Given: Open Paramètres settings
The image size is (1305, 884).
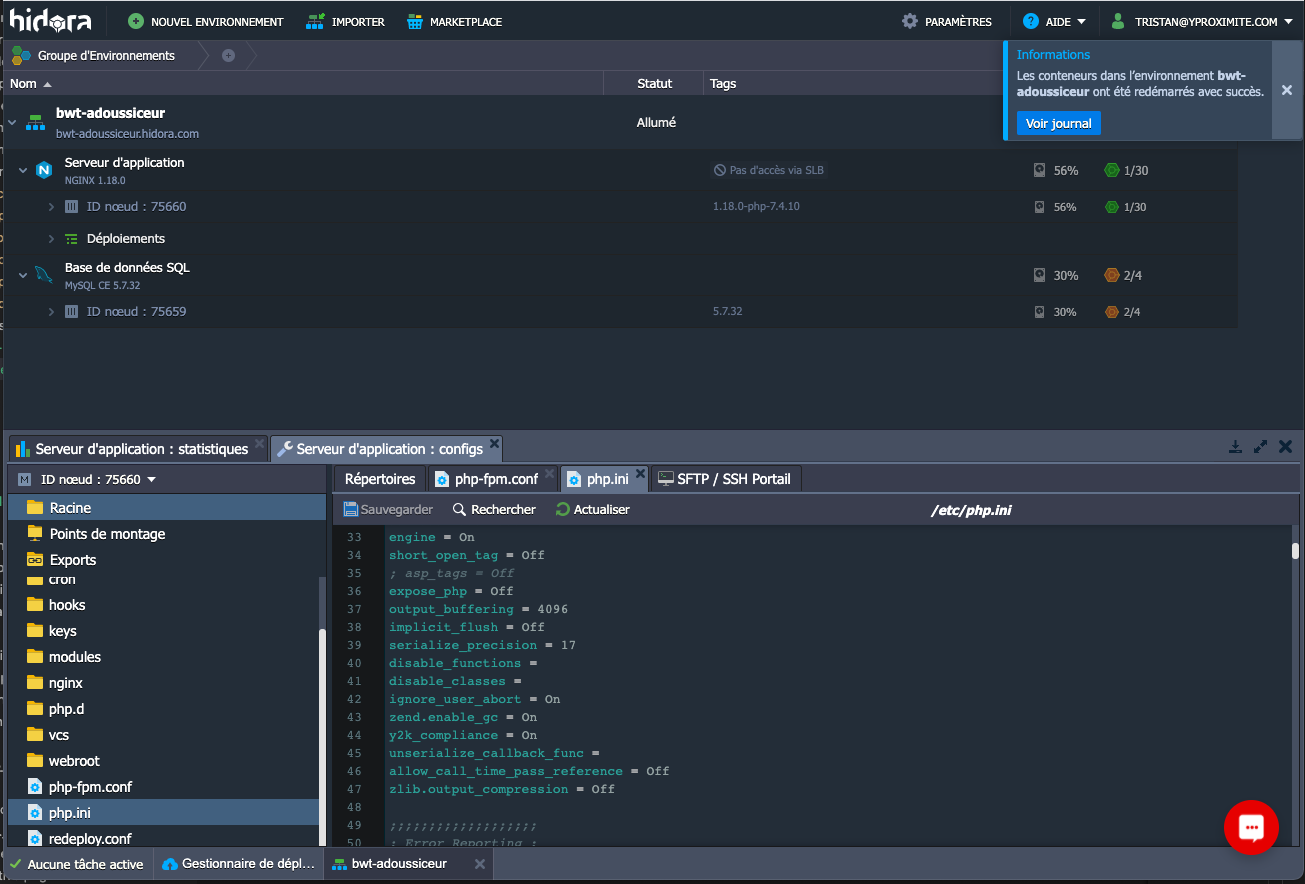Looking at the screenshot, I should tap(947, 21).
